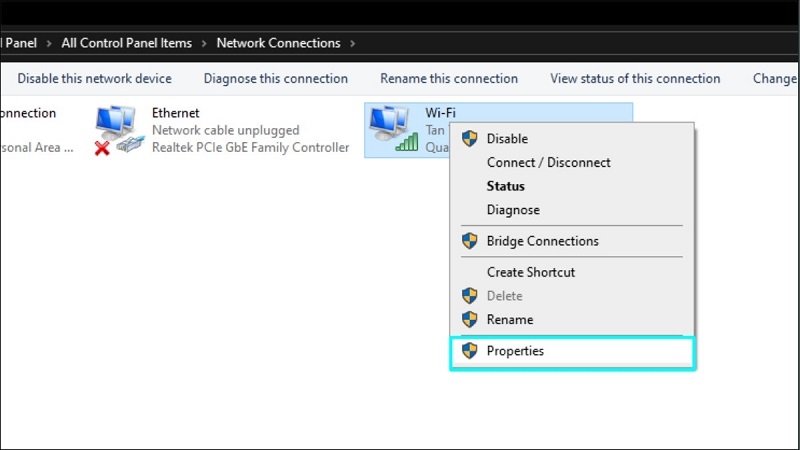Expand the chevron before All Control Panel Items

tap(48, 43)
